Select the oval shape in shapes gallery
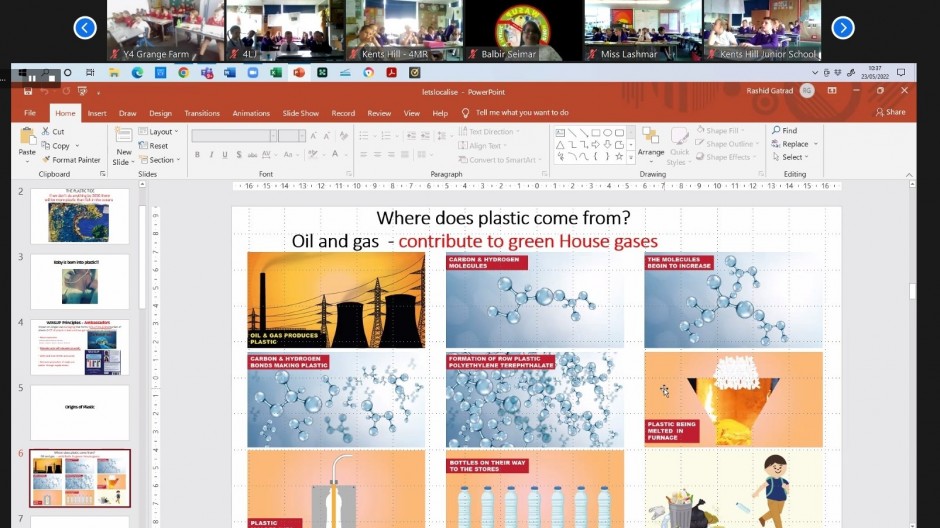940x528 pixels. pos(607,132)
